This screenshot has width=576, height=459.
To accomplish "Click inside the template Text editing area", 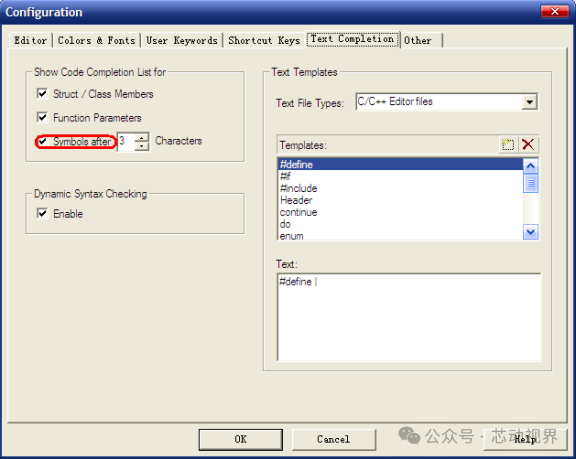I will click(409, 317).
